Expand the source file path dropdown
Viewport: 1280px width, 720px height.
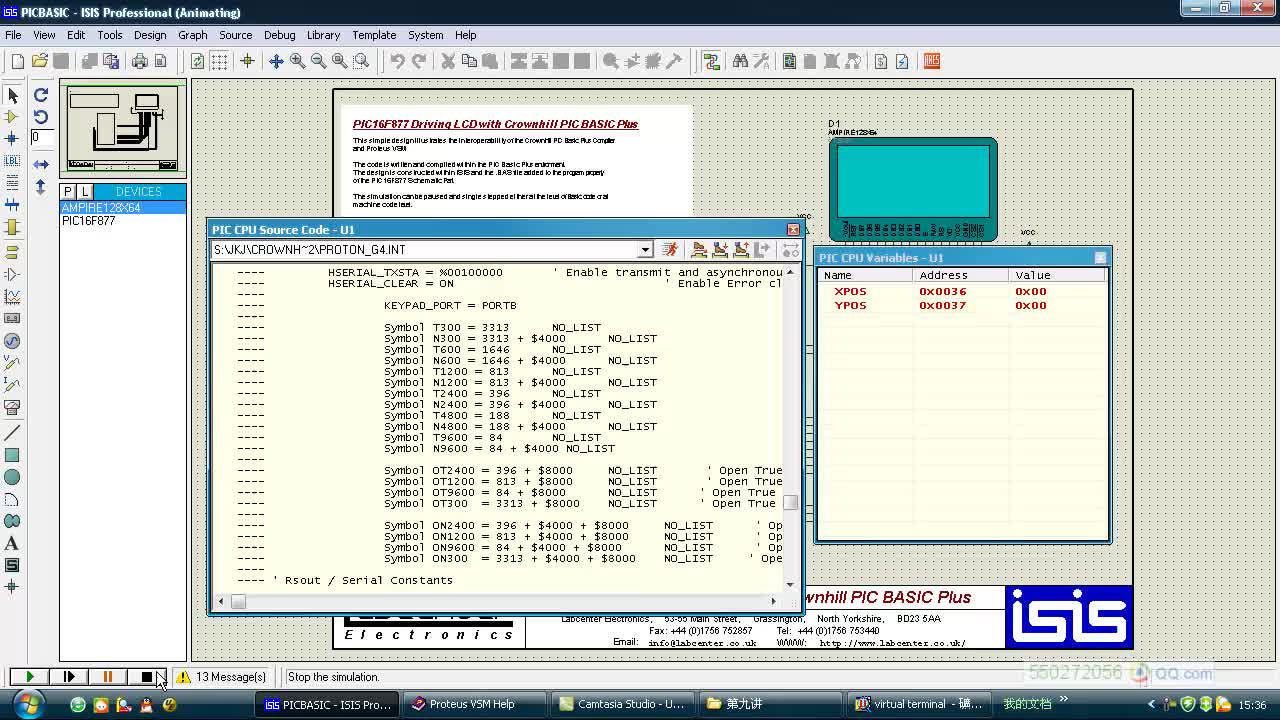(645, 250)
